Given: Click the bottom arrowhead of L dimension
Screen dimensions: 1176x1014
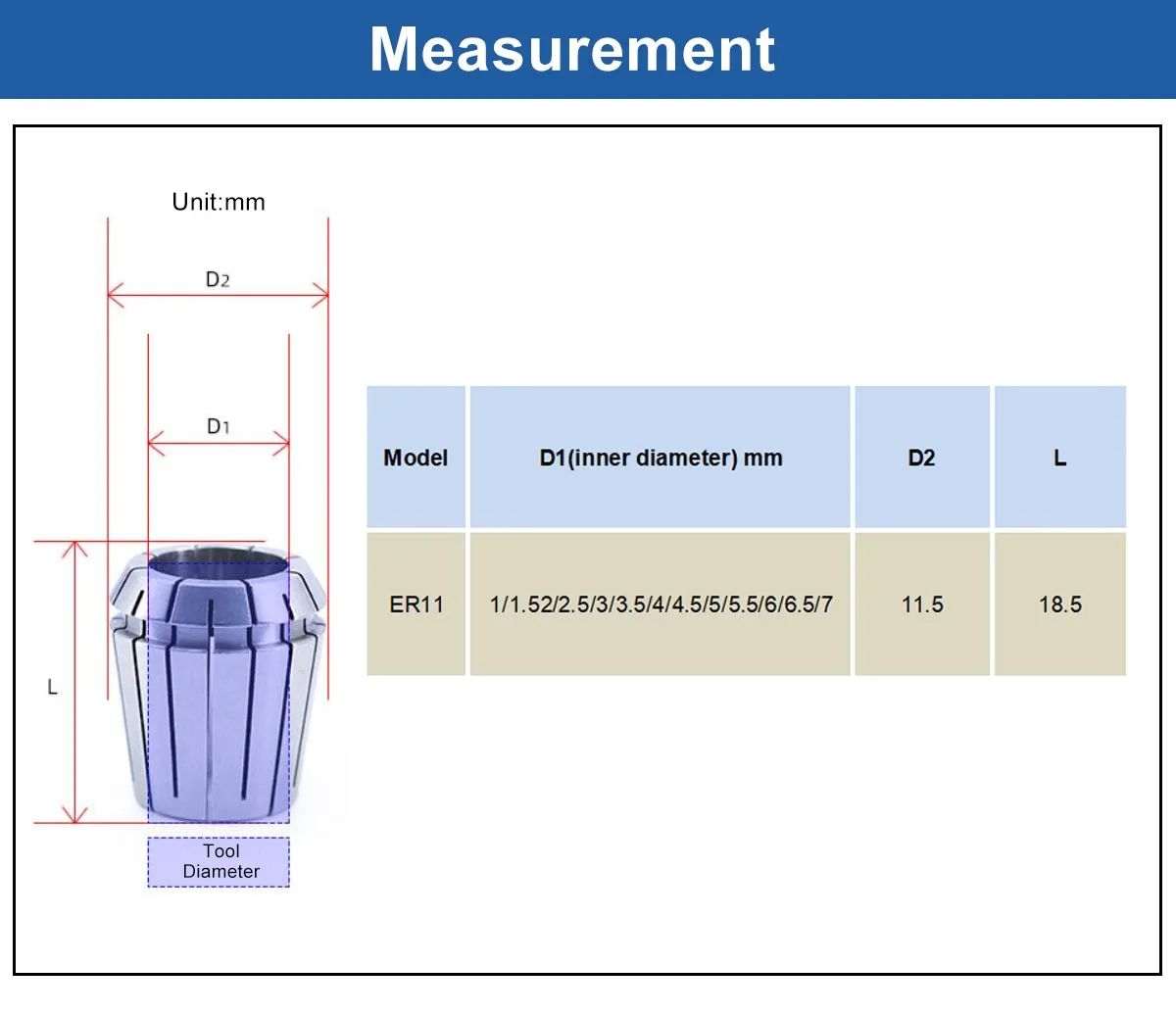Looking at the screenshot, I should pos(75,814).
